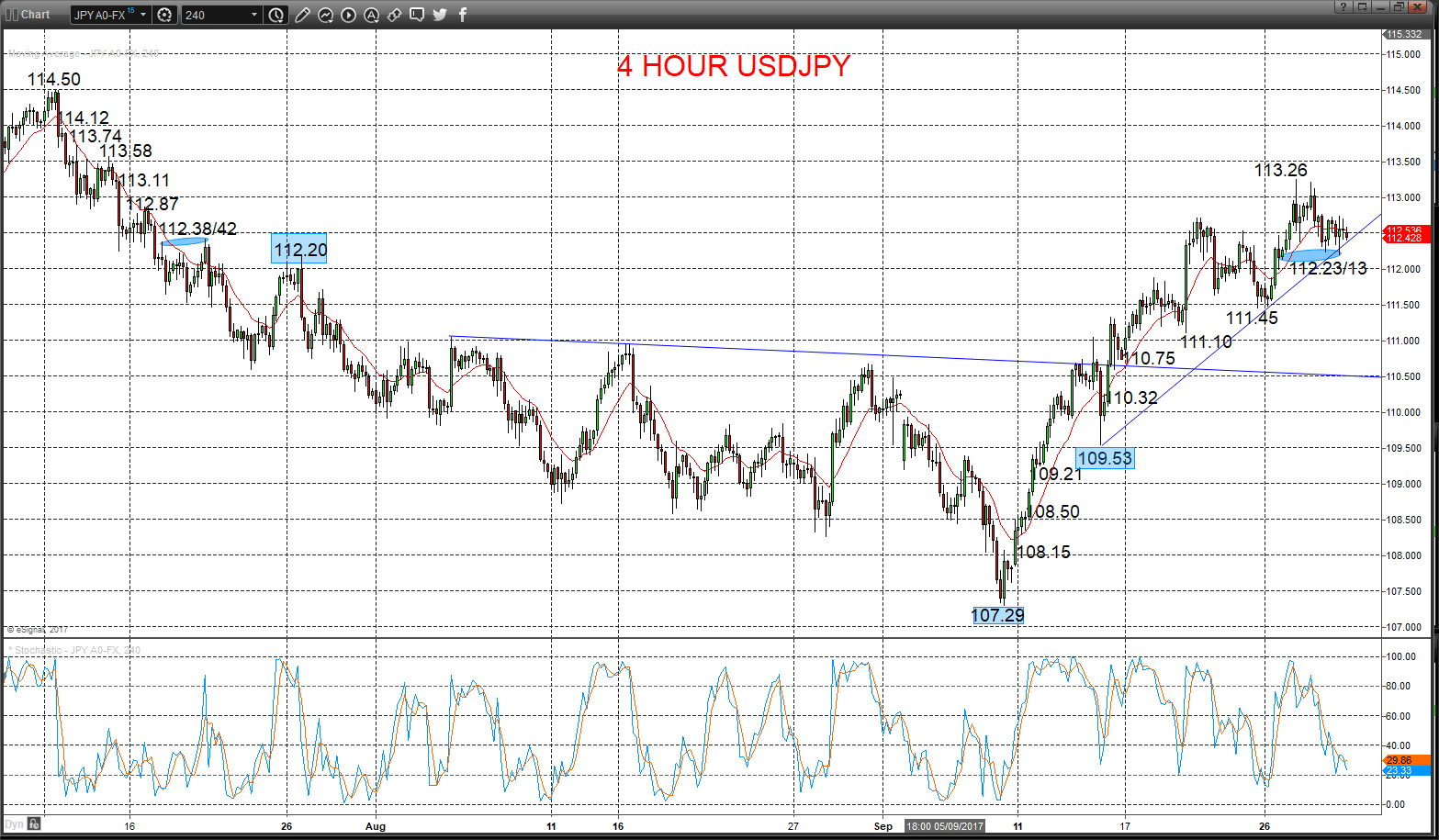Share chart via Facebook icon
This screenshot has height=840, width=1439.
(x=462, y=15)
